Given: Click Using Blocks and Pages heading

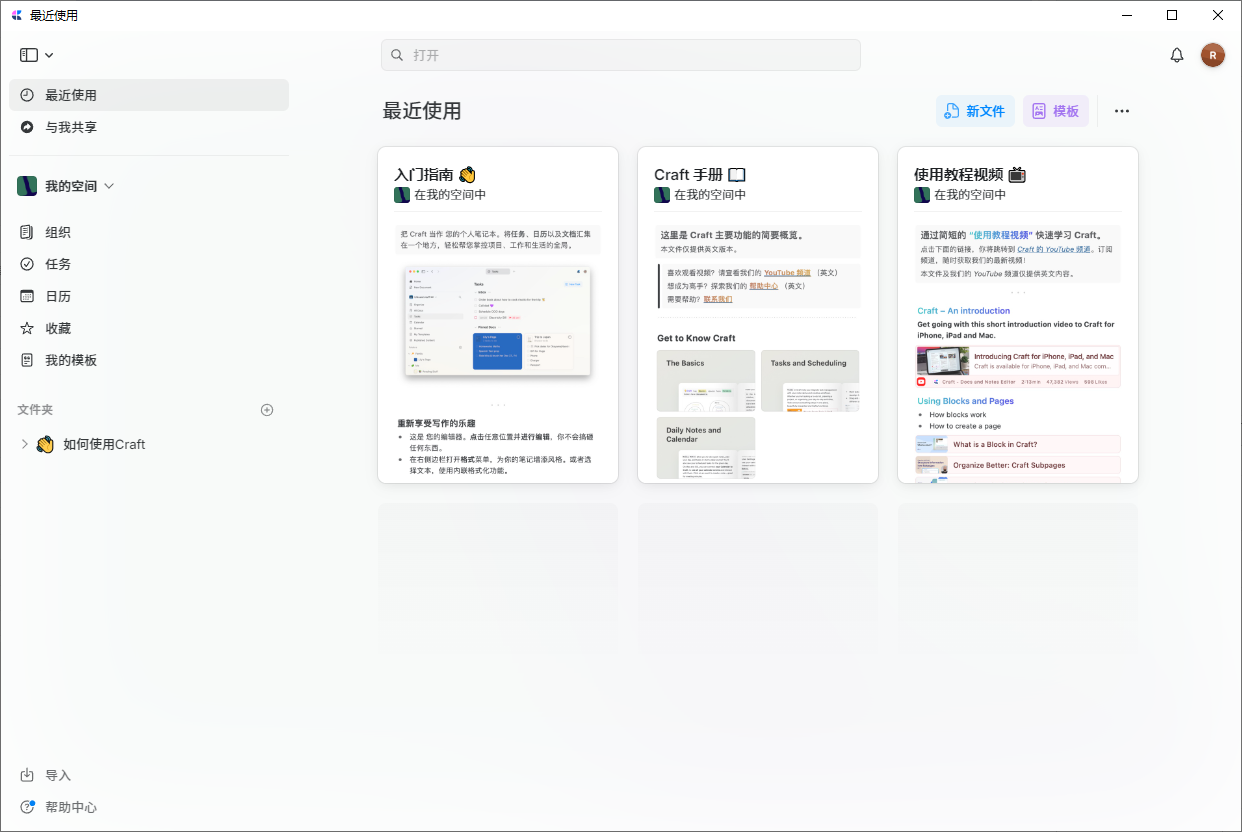Looking at the screenshot, I should pyautogui.click(x=965, y=401).
